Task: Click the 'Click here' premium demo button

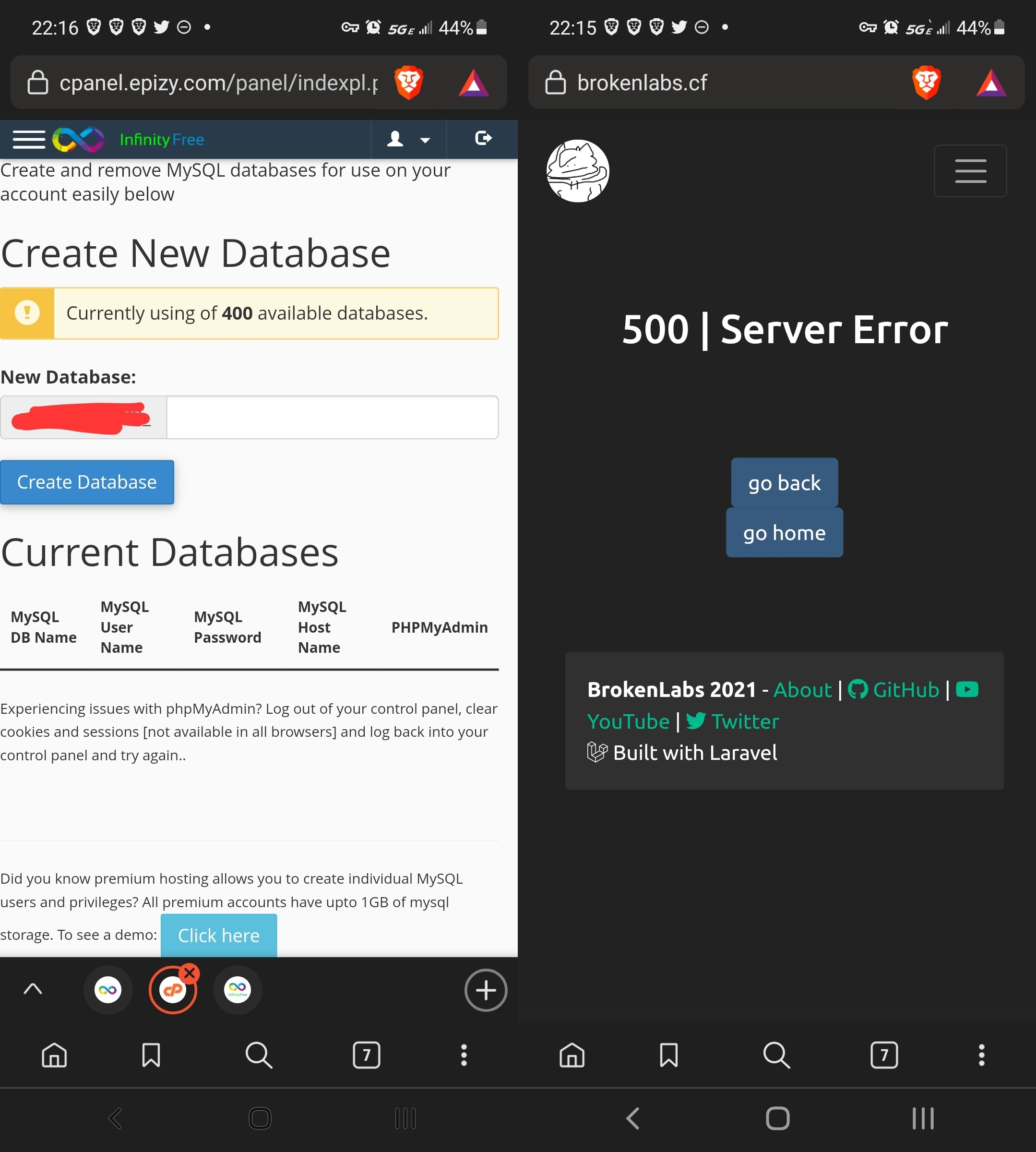Action: (x=219, y=935)
